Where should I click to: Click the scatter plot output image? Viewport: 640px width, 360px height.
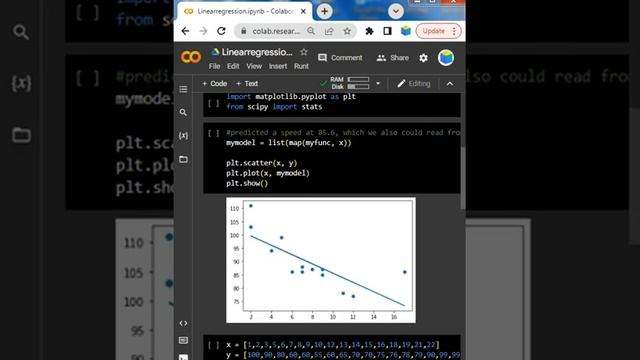321,260
